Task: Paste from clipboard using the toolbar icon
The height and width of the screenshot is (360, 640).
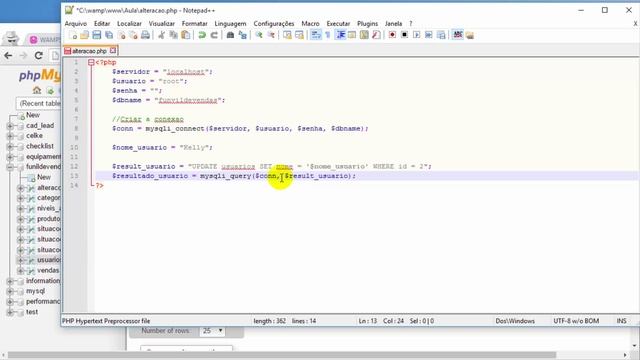Action: 186,35
